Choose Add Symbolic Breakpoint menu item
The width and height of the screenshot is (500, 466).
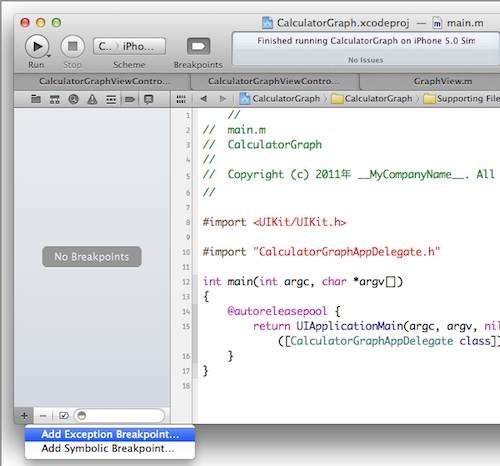(x=110, y=449)
